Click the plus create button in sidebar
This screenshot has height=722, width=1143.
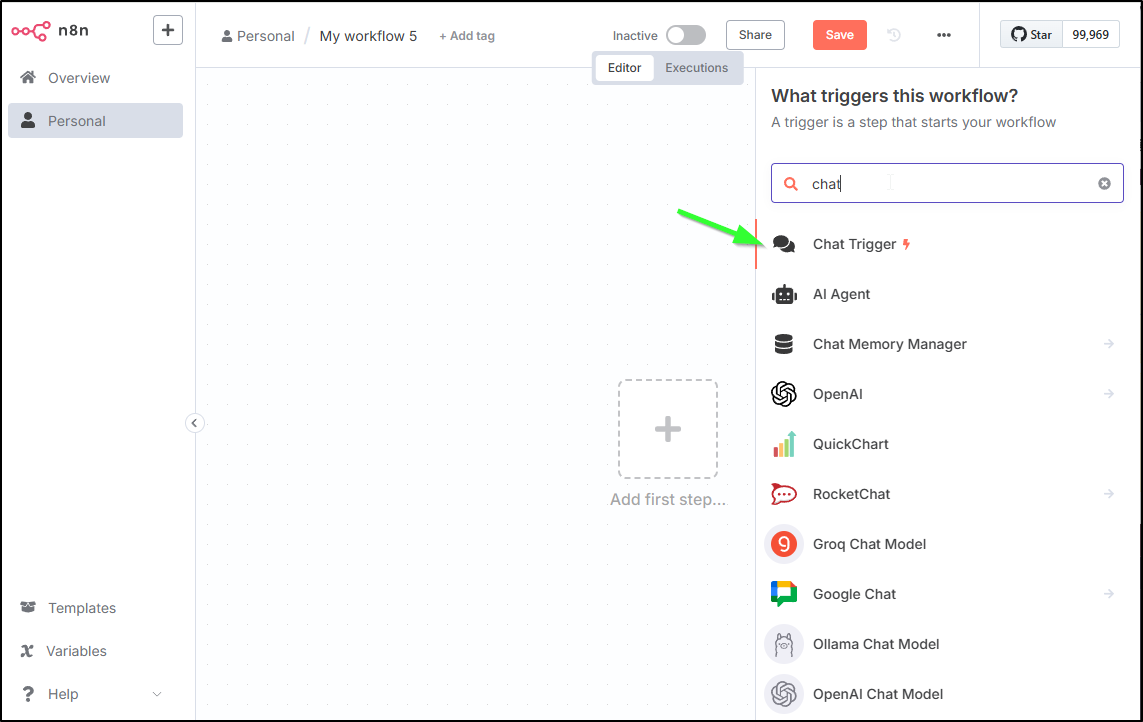pyautogui.click(x=168, y=30)
